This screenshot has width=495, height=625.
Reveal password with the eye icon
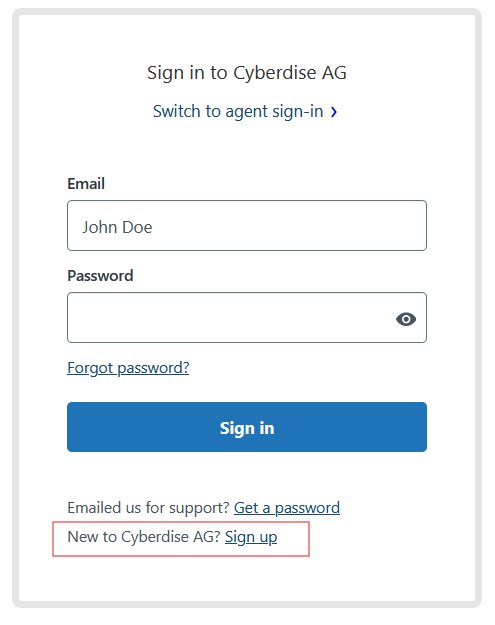click(406, 319)
